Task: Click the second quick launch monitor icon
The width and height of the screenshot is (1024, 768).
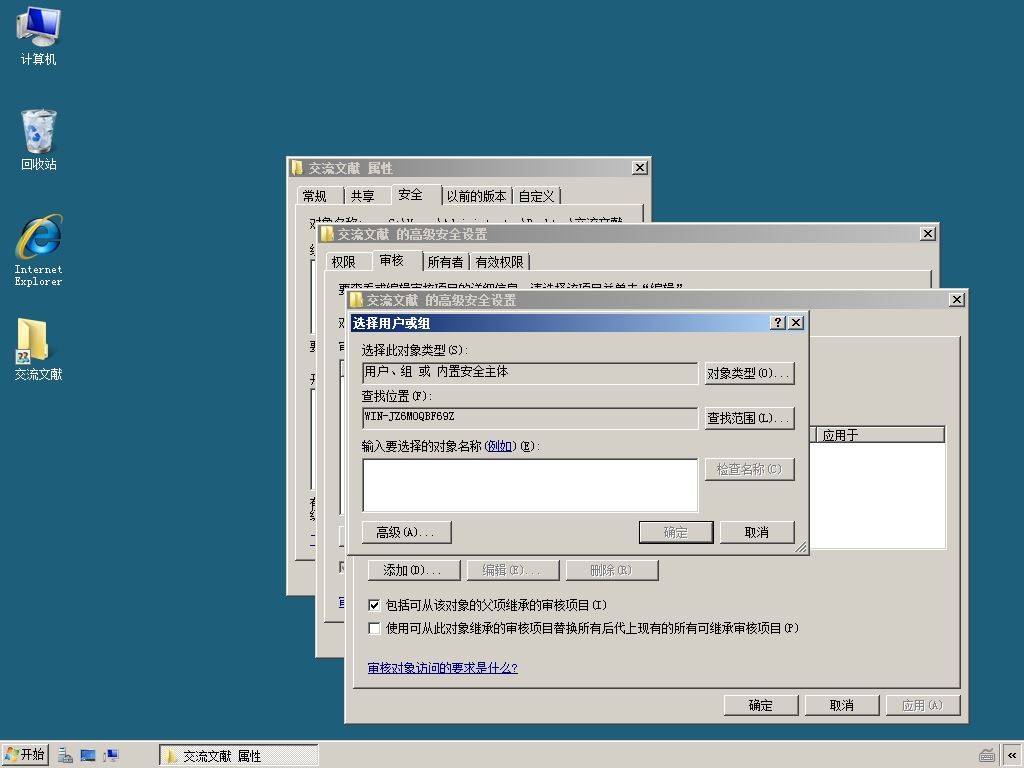Action: click(x=88, y=756)
